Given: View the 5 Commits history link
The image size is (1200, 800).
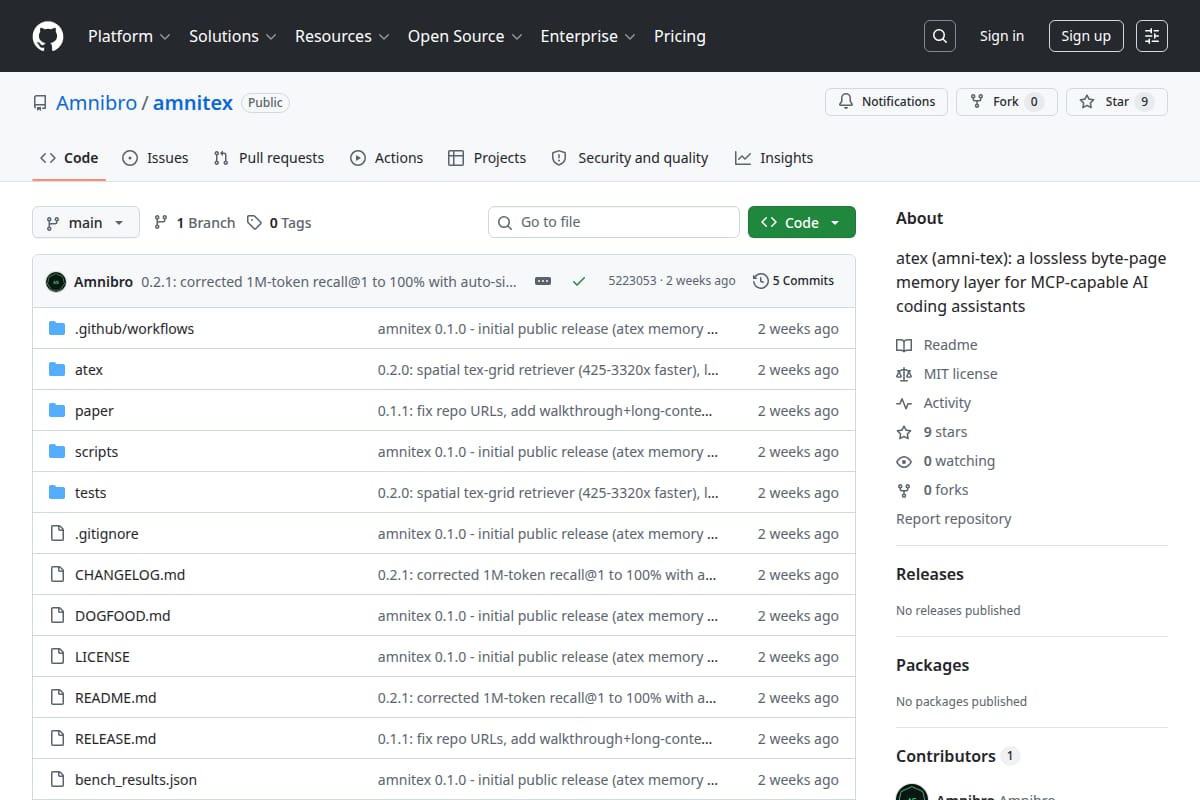Looking at the screenshot, I should 794,281.
